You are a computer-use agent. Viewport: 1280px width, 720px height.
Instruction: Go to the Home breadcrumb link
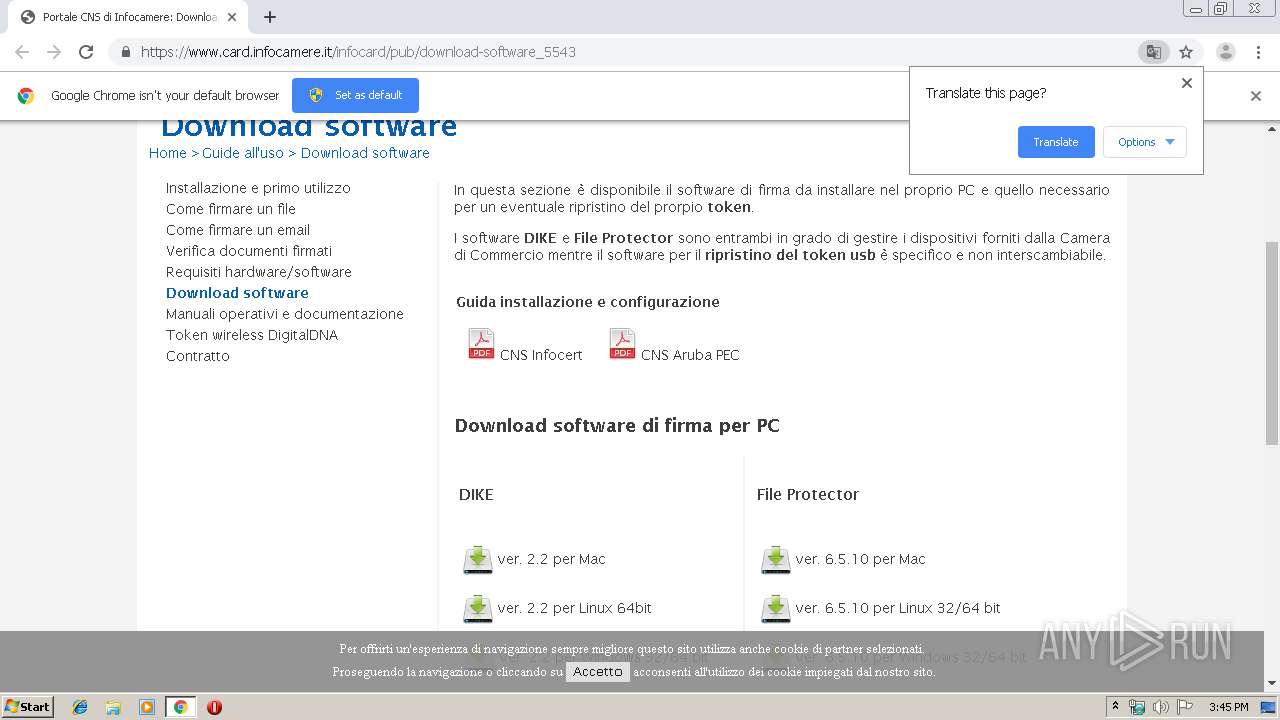point(168,153)
